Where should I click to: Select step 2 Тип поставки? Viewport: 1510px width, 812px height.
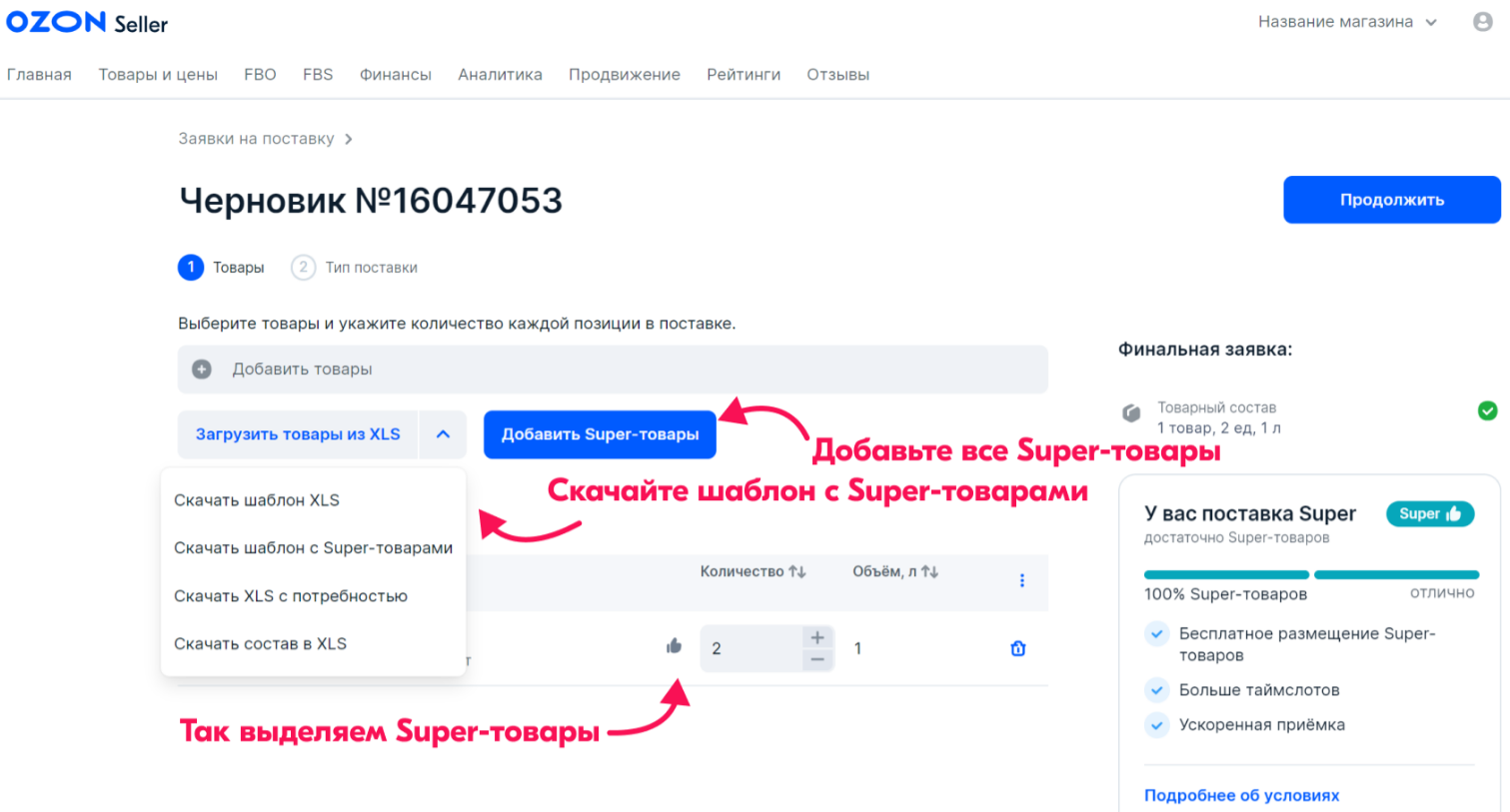tap(355, 268)
